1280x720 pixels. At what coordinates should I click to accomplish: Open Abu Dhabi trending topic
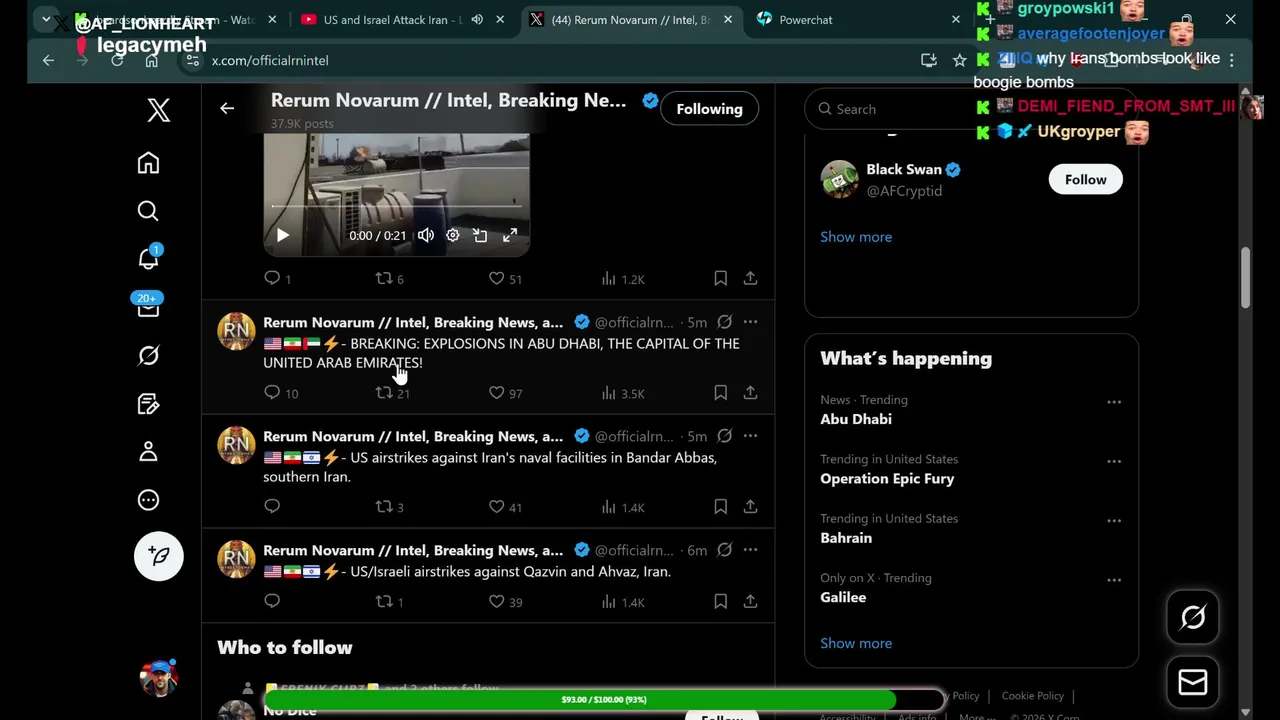(x=856, y=419)
